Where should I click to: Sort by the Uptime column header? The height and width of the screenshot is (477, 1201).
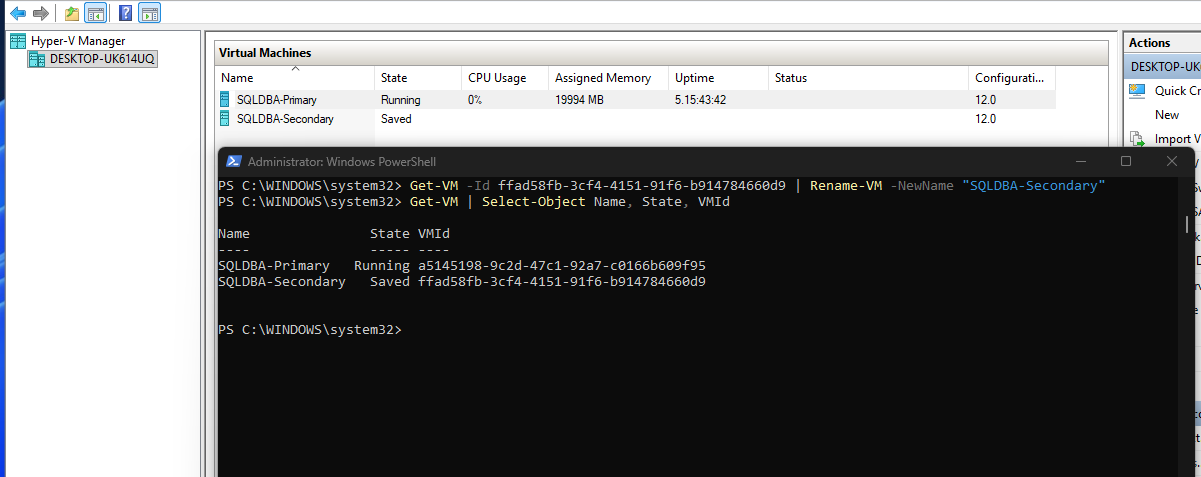(x=718, y=78)
